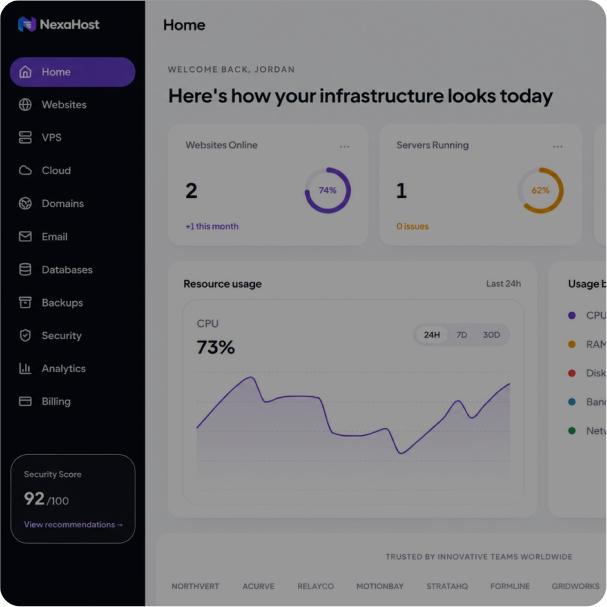The height and width of the screenshot is (607, 607).
Task: Click the Websites Online card title
Action: (x=221, y=145)
